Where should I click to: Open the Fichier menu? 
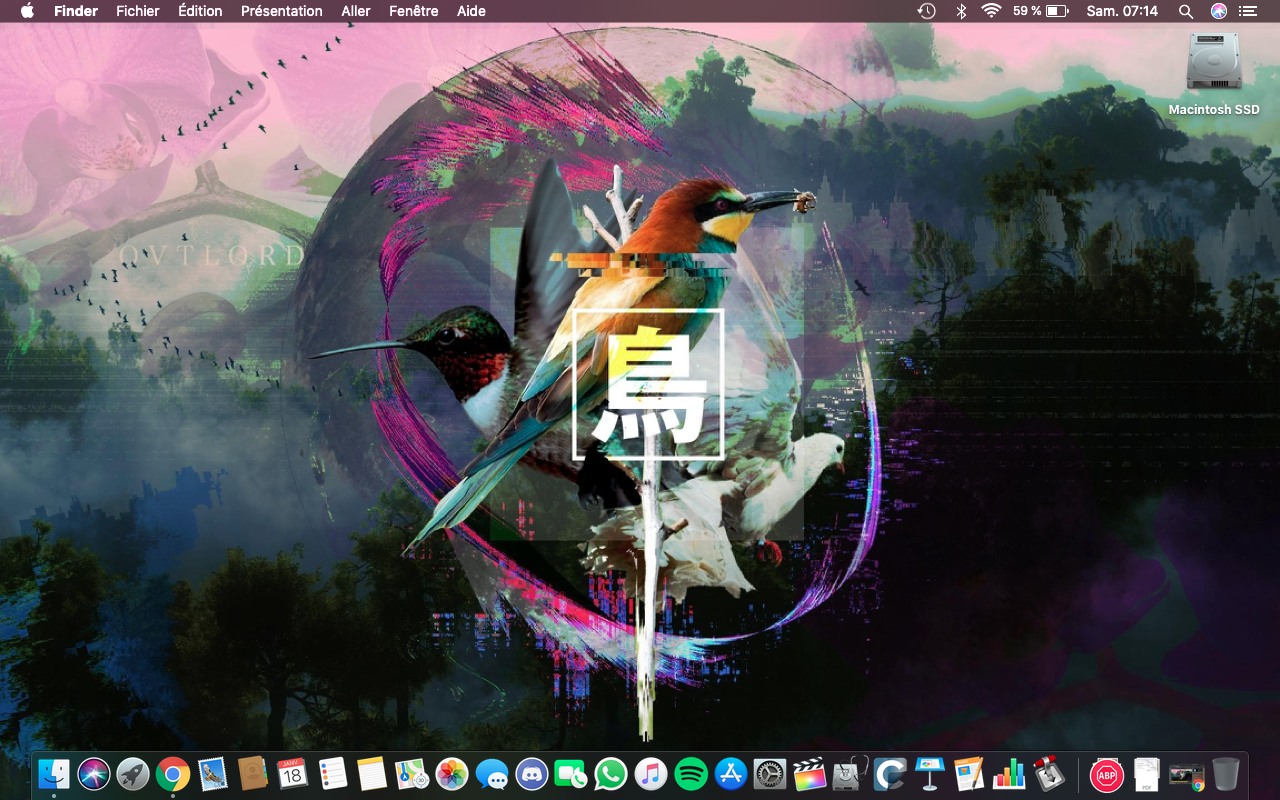138,11
